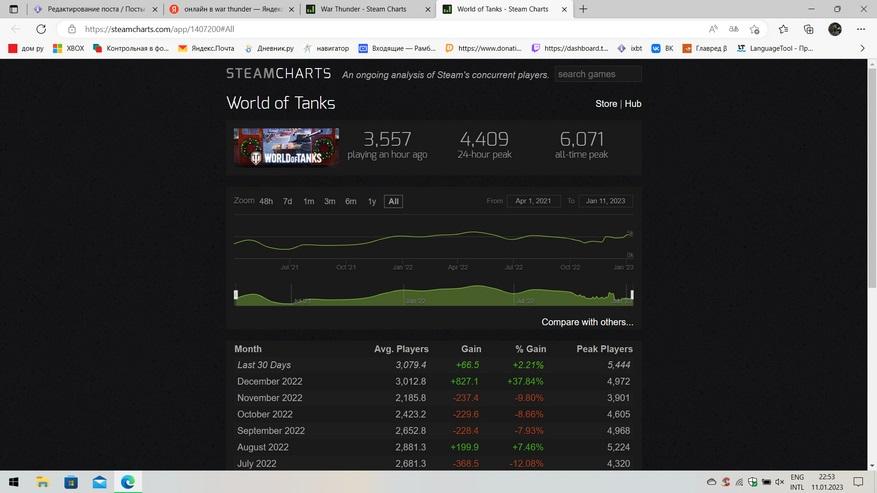Click the back navigation arrow
877x493 pixels.
(x=16, y=29)
